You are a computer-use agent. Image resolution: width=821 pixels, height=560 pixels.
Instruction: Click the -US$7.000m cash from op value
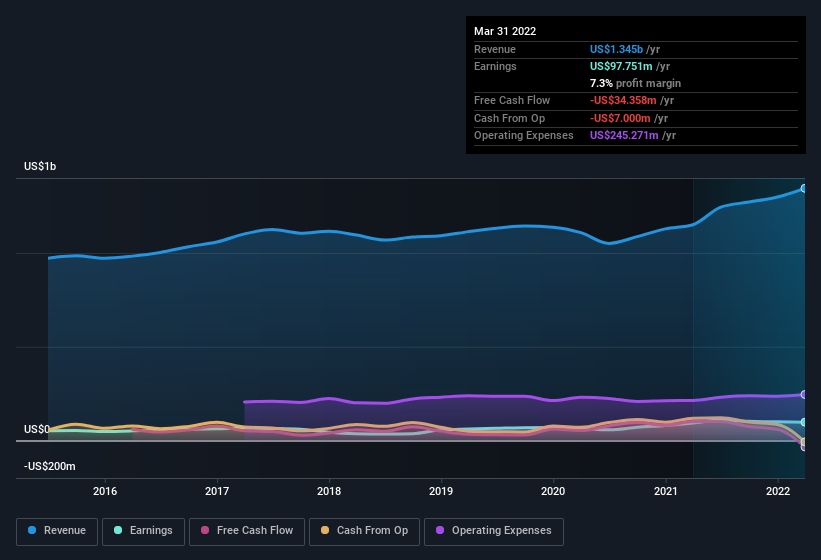(620, 118)
